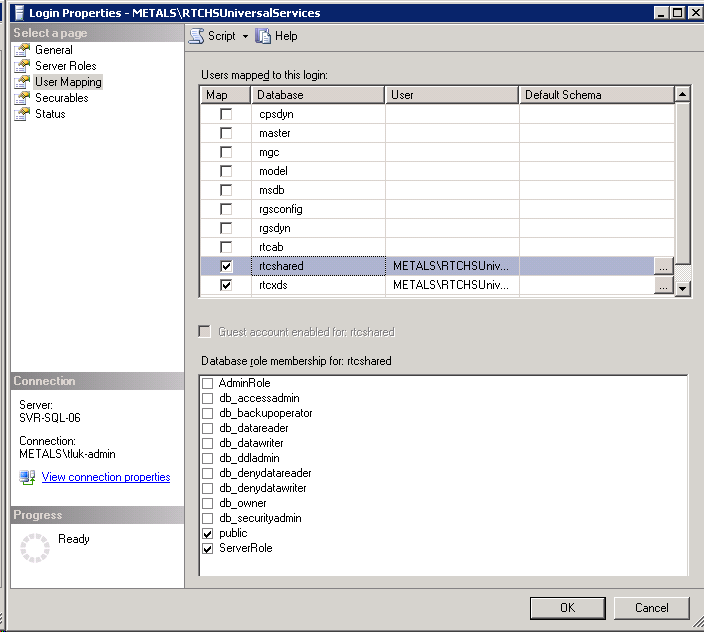Click the User Mapping page icon

[22, 82]
